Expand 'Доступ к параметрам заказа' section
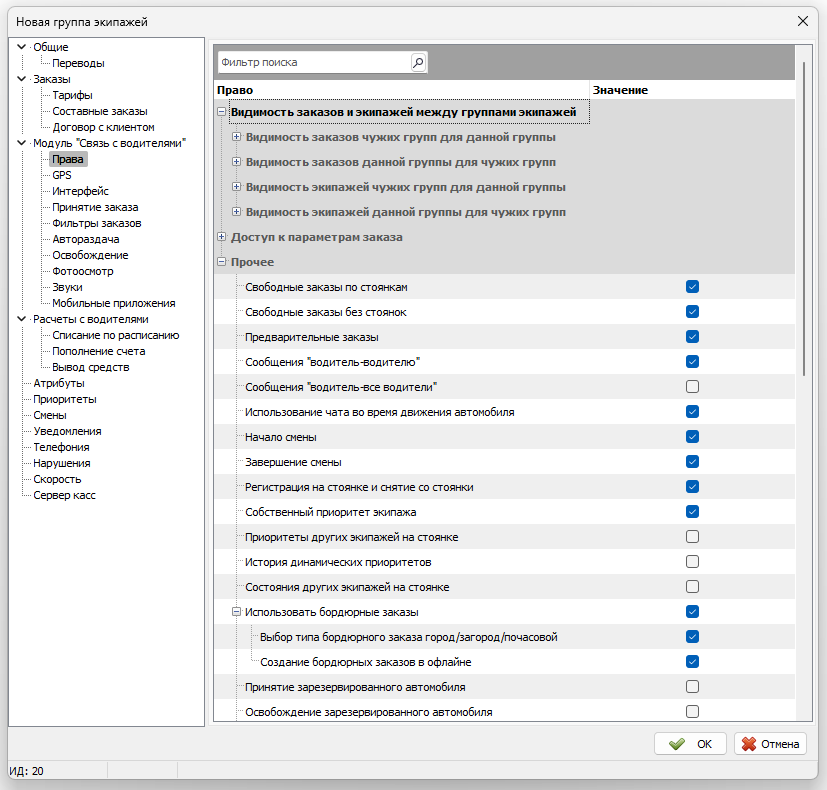827x790 pixels. pos(222,237)
